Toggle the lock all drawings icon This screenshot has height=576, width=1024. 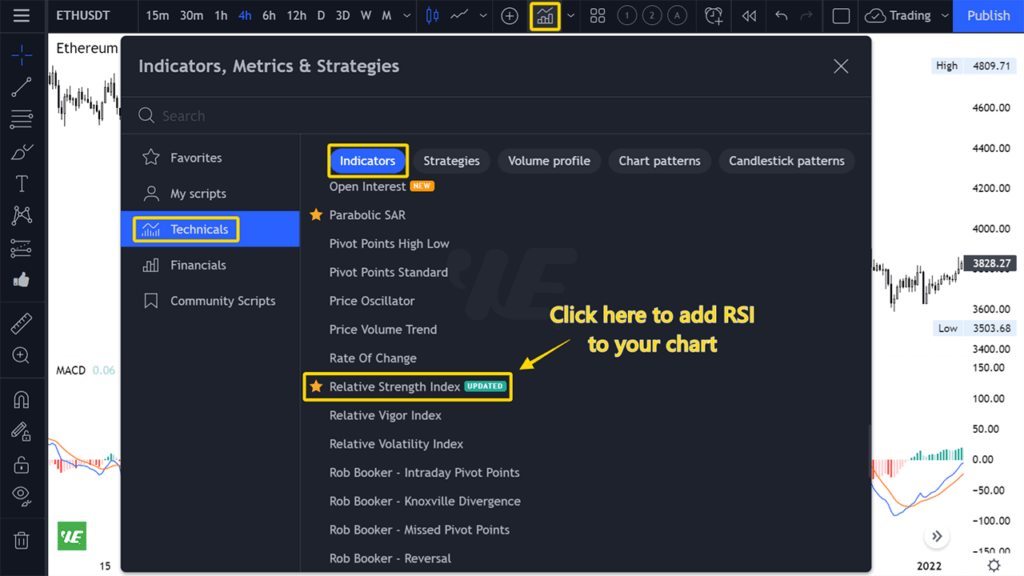tap(21, 465)
